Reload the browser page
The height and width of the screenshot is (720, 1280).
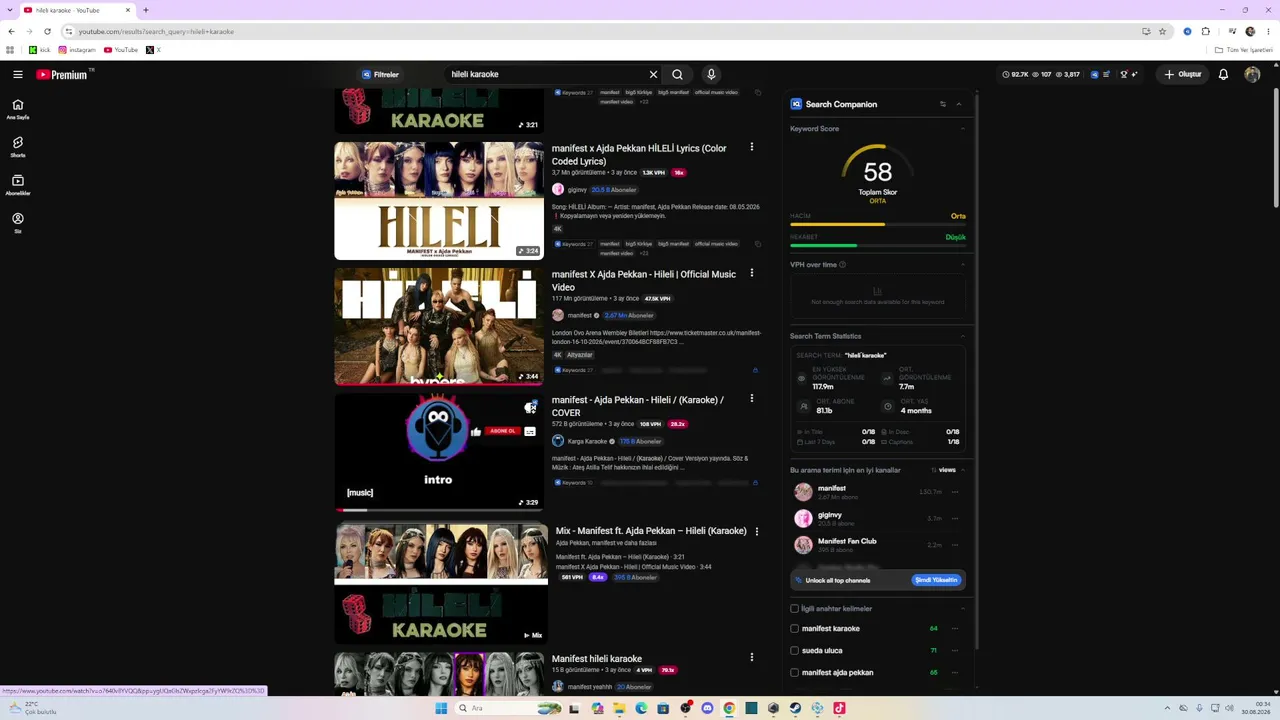coord(47,31)
